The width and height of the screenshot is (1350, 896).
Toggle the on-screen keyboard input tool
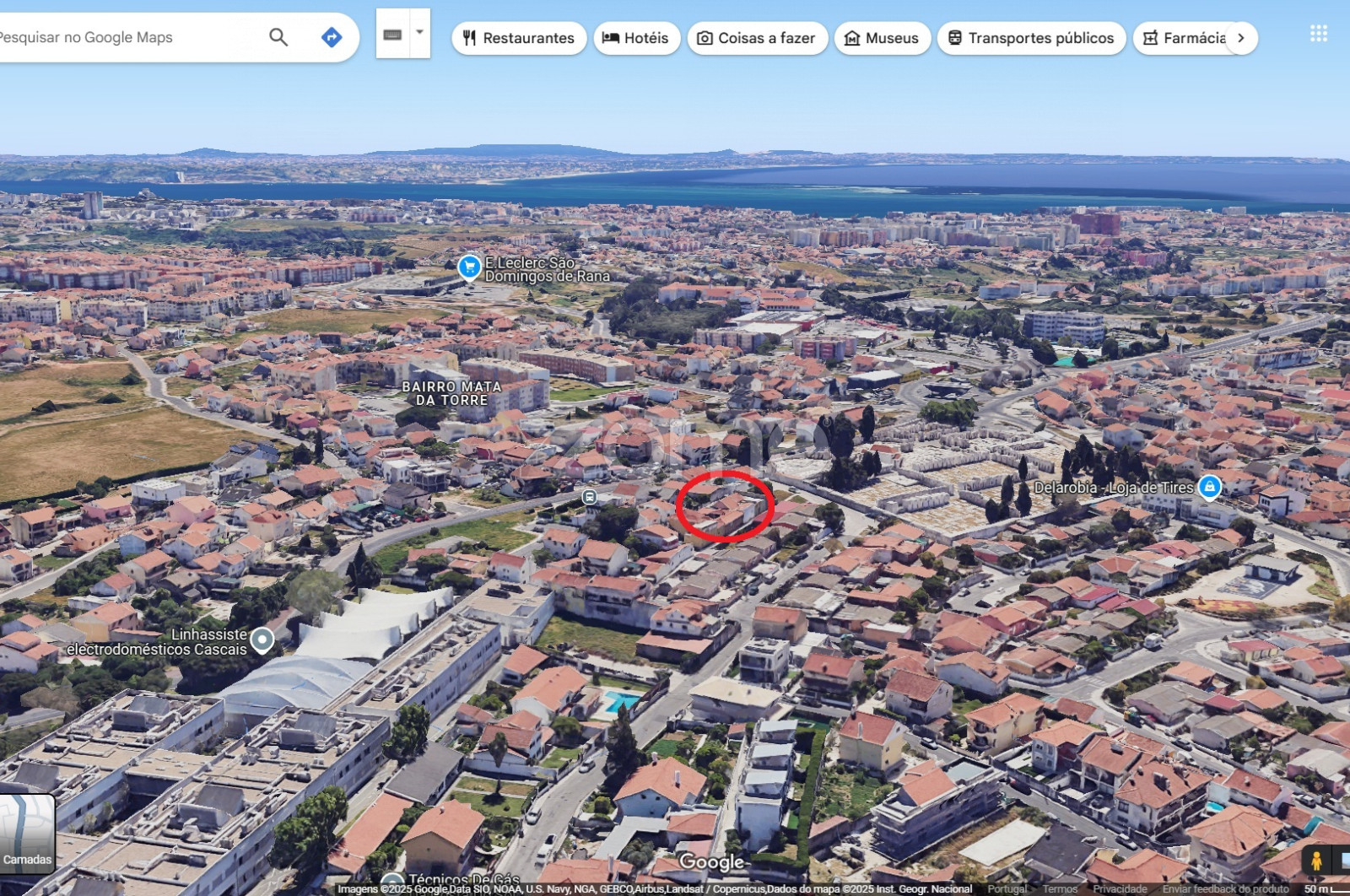pyautogui.click(x=392, y=35)
